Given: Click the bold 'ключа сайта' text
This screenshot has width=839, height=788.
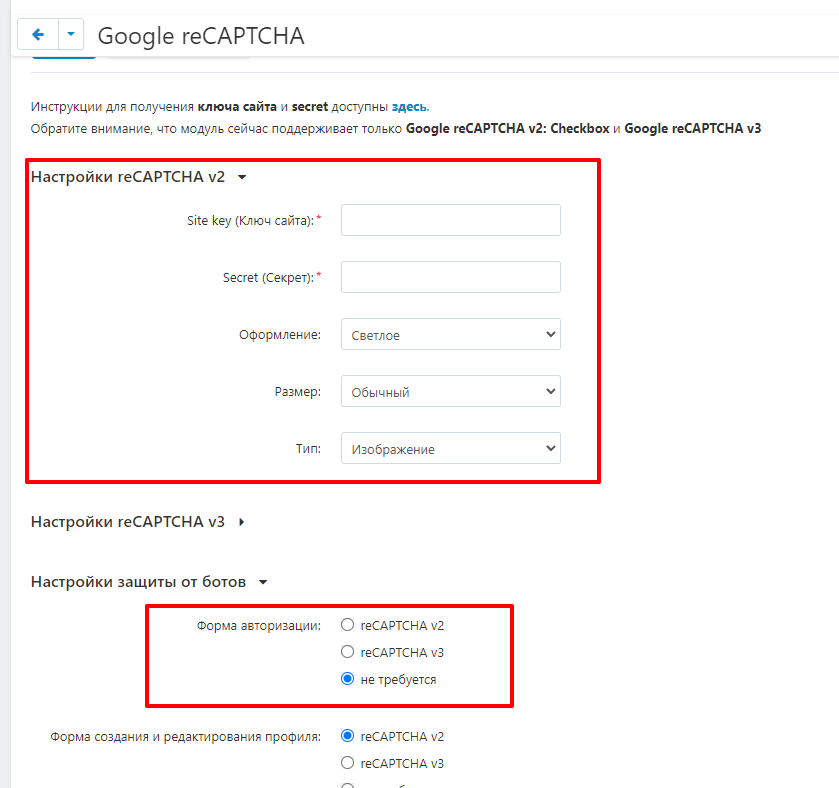Looking at the screenshot, I should (x=237, y=106).
